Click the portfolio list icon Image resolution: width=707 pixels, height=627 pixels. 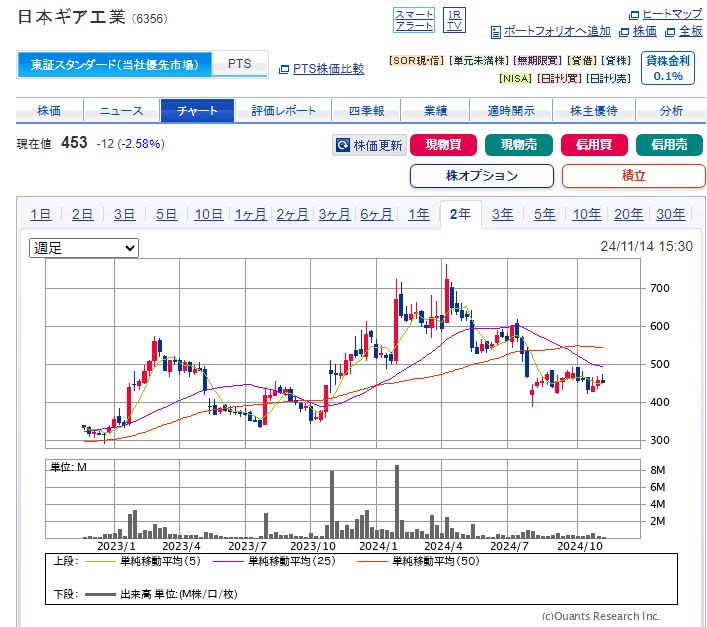coord(496,32)
